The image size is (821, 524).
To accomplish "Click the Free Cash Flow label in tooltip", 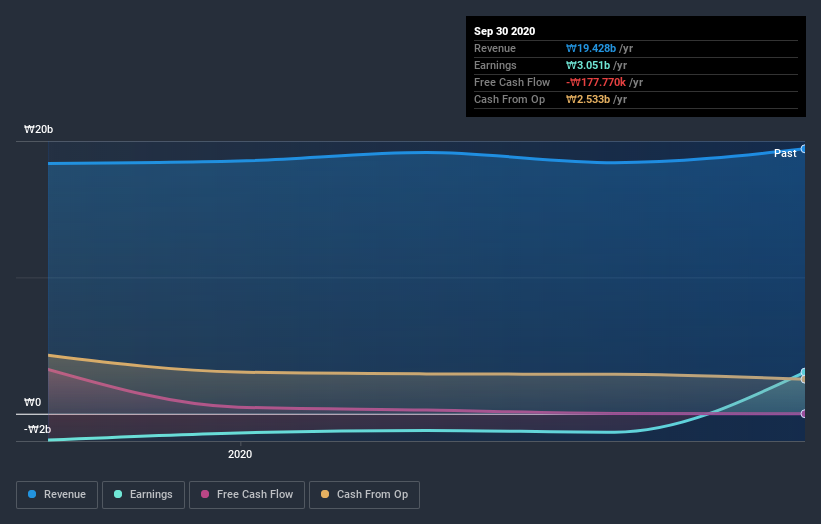I will 512,82.
